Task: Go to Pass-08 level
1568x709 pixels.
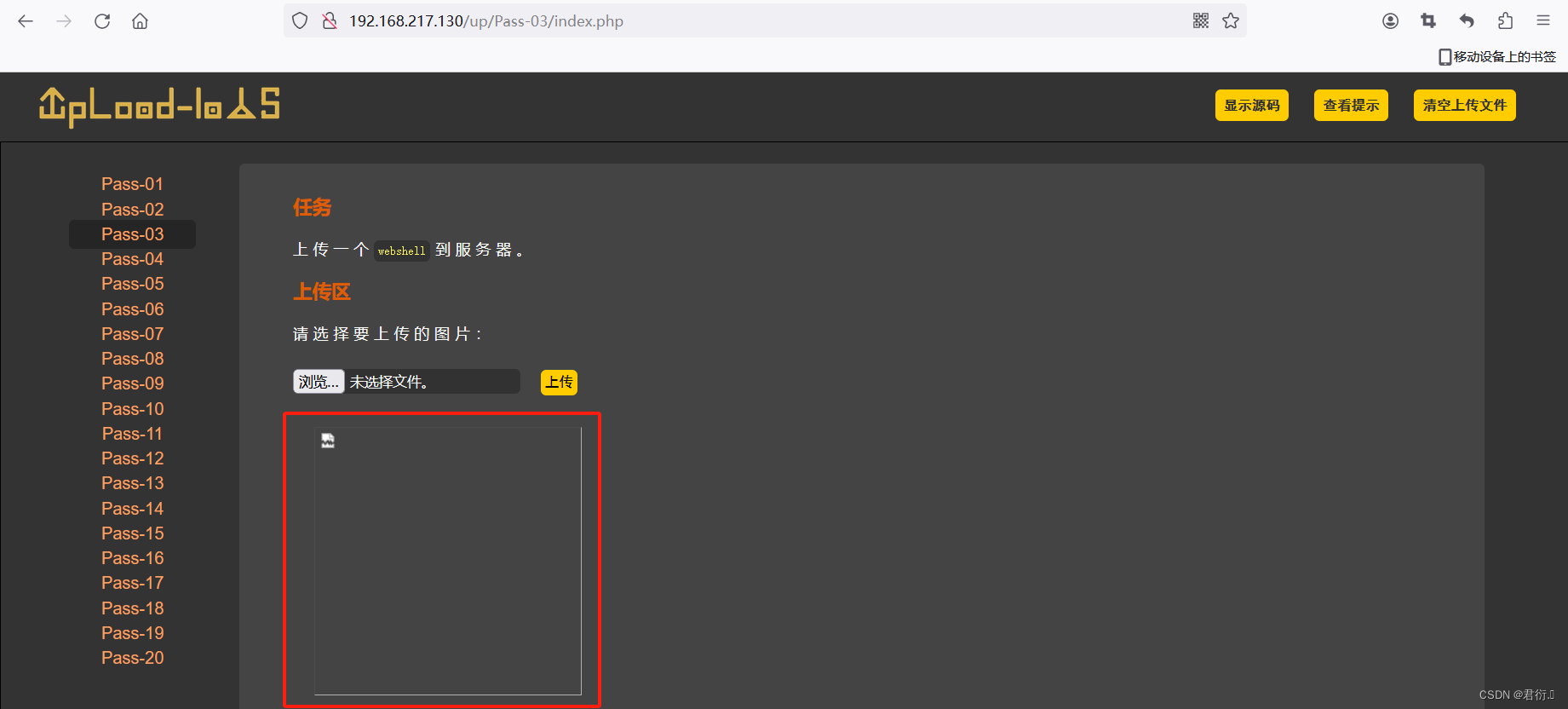Action: (x=132, y=359)
